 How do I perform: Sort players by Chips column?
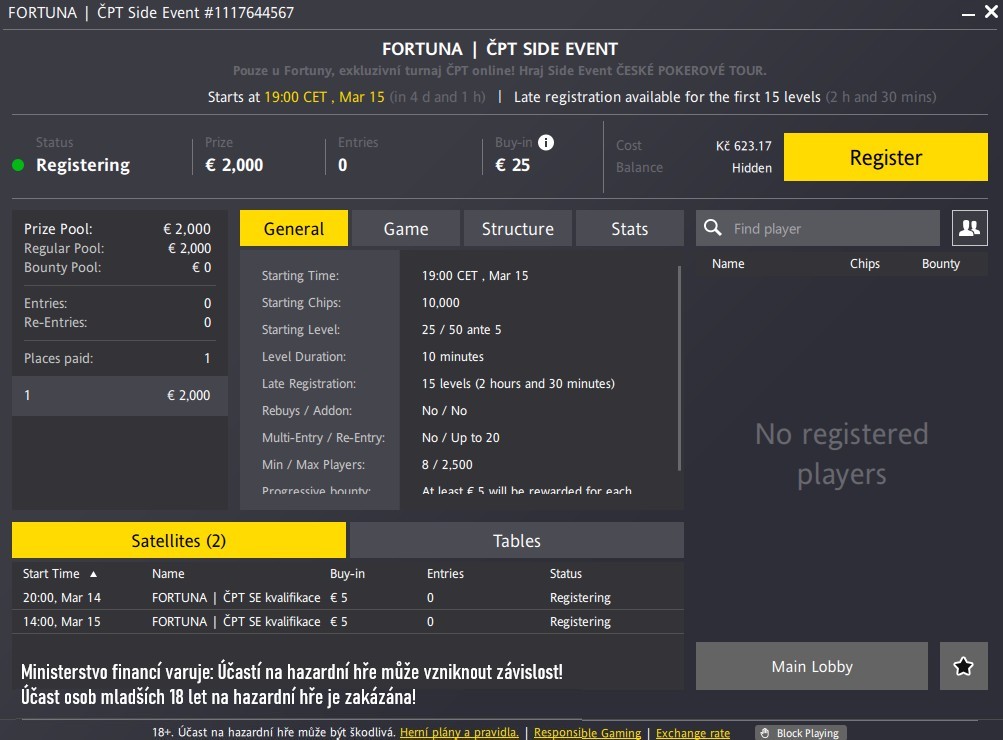click(864, 264)
